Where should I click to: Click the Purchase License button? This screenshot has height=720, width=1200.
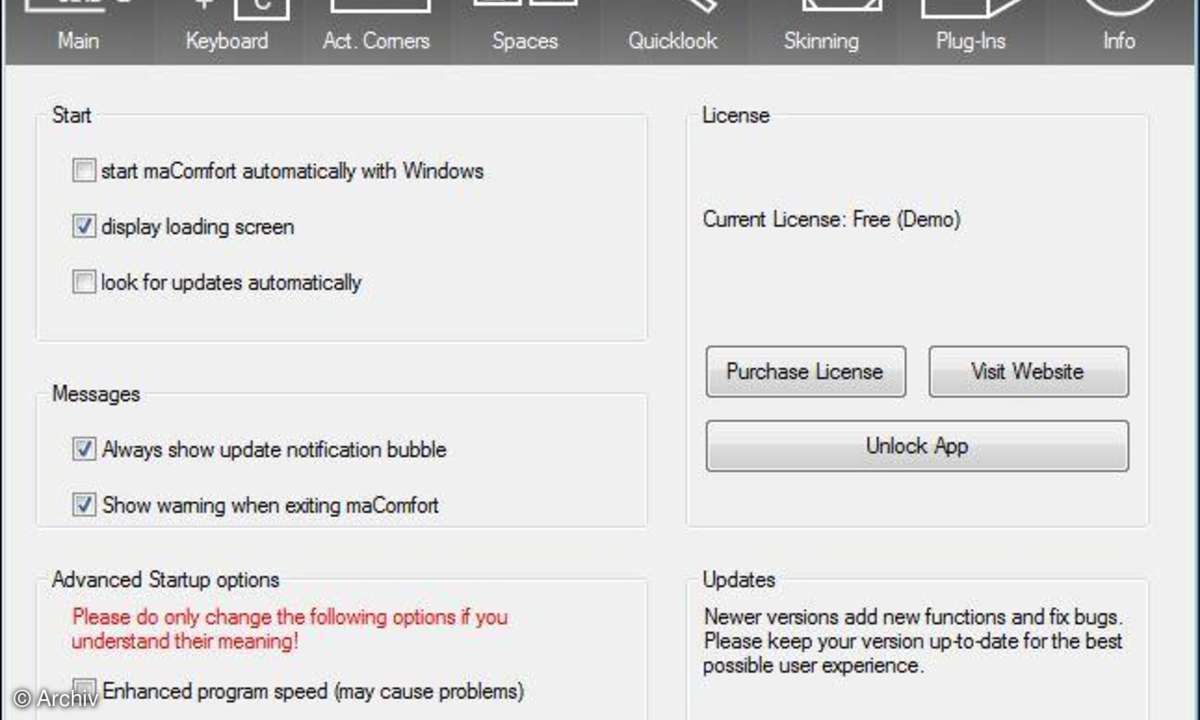(806, 372)
